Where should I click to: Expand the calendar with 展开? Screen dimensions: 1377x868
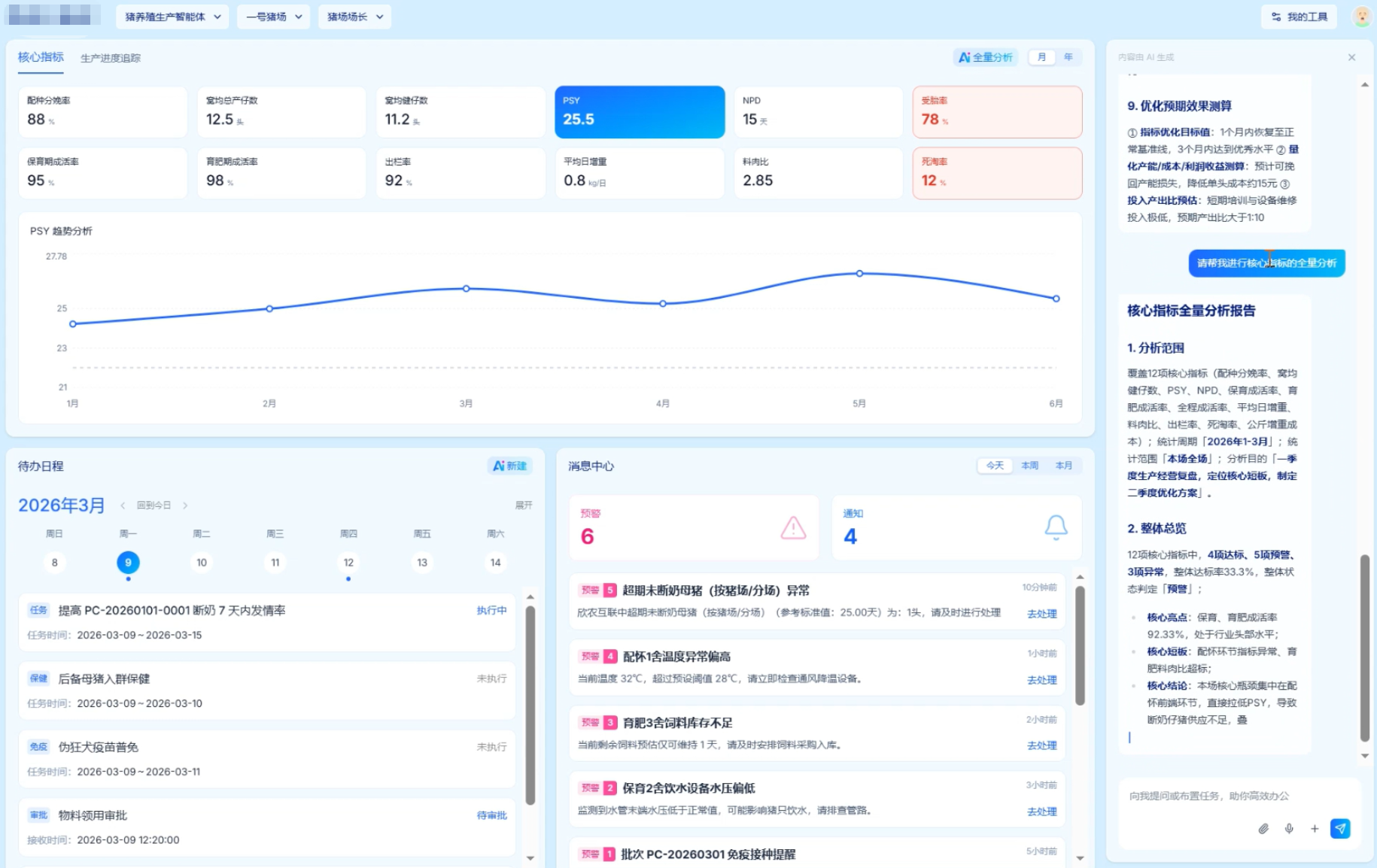click(x=524, y=505)
